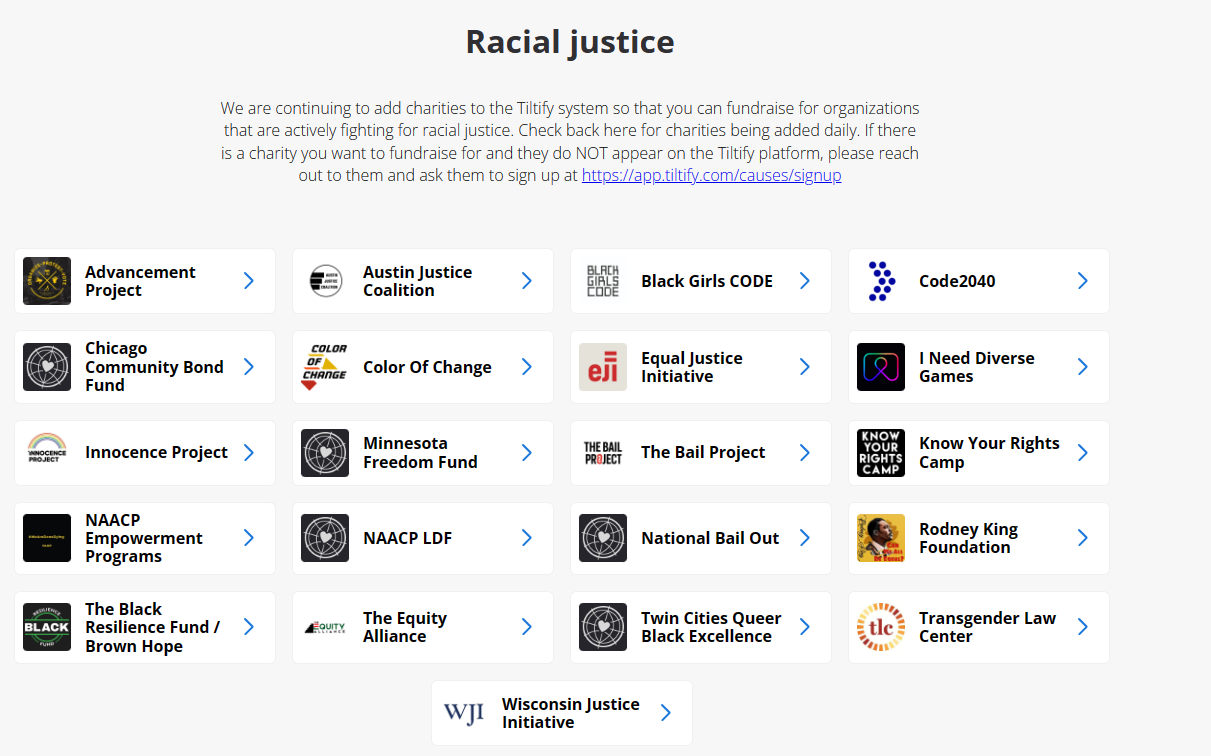The height and width of the screenshot is (756, 1211).
Task: Click the NAACP LDF logo
Action: point(325,538)
